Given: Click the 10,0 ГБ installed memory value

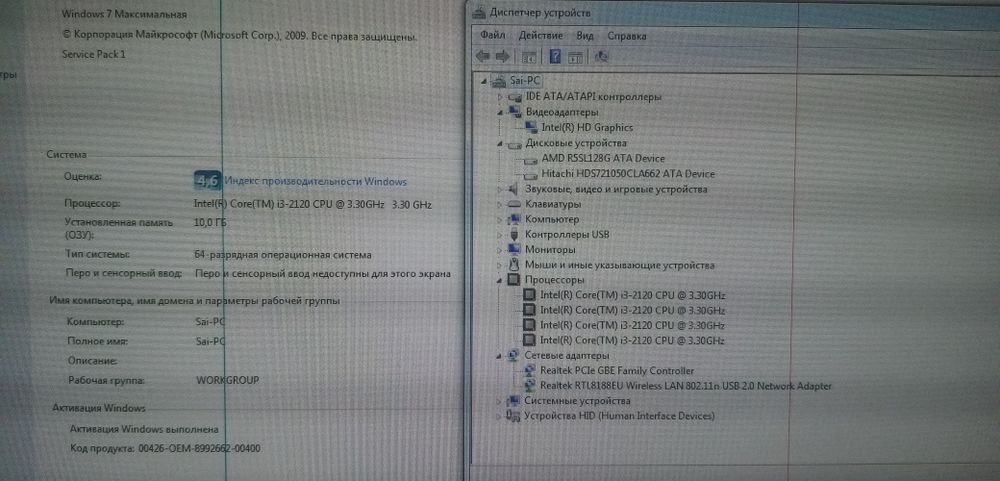Looking at the screenshot, I should (210, 223).
